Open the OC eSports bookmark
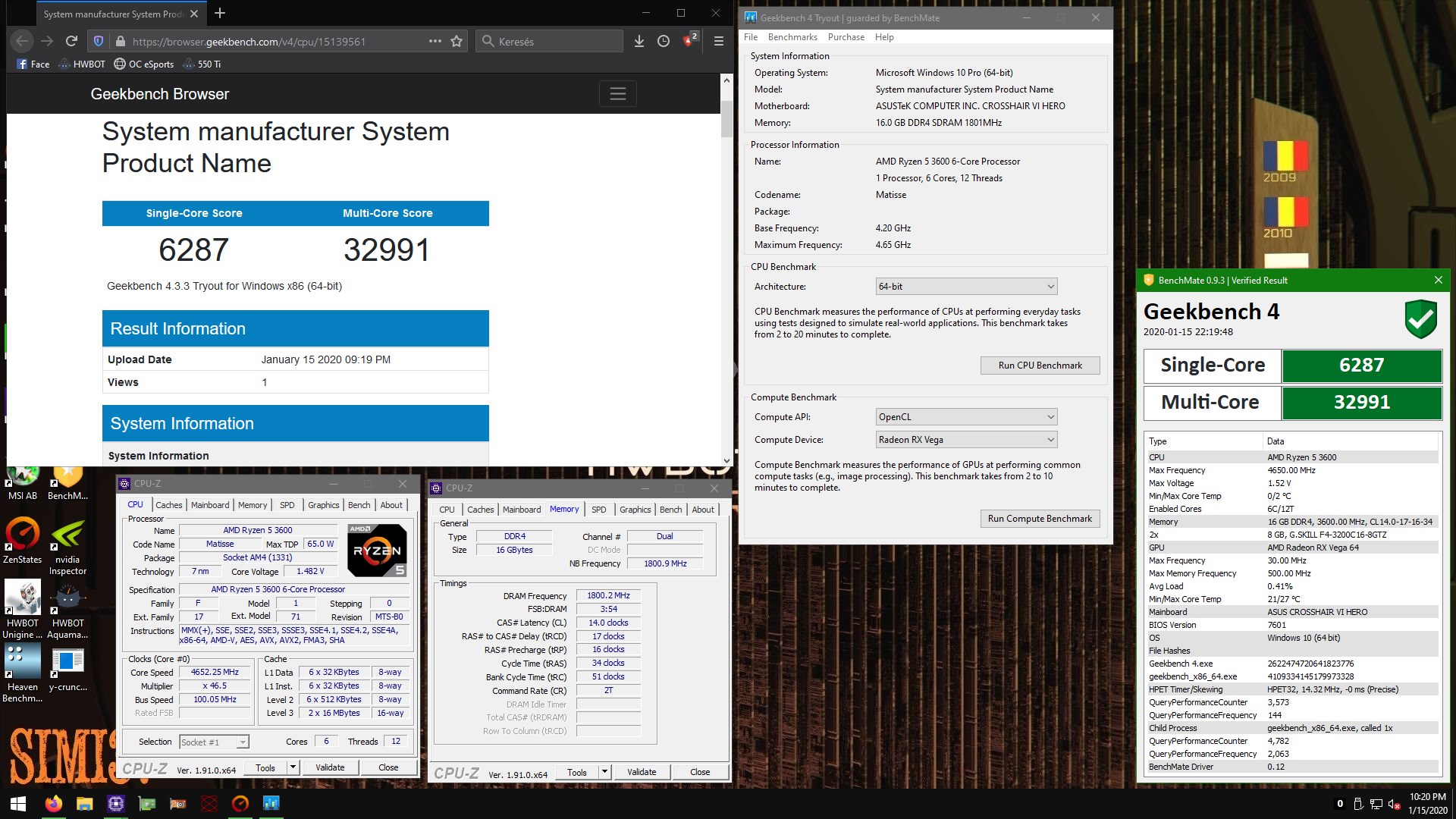Screen dimensions: 1456x819 point(144,64)
